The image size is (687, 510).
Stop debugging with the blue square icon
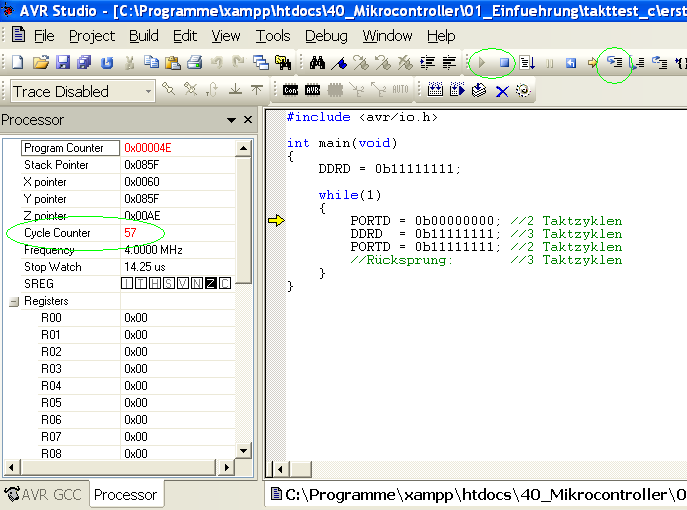tap(504, 63)
